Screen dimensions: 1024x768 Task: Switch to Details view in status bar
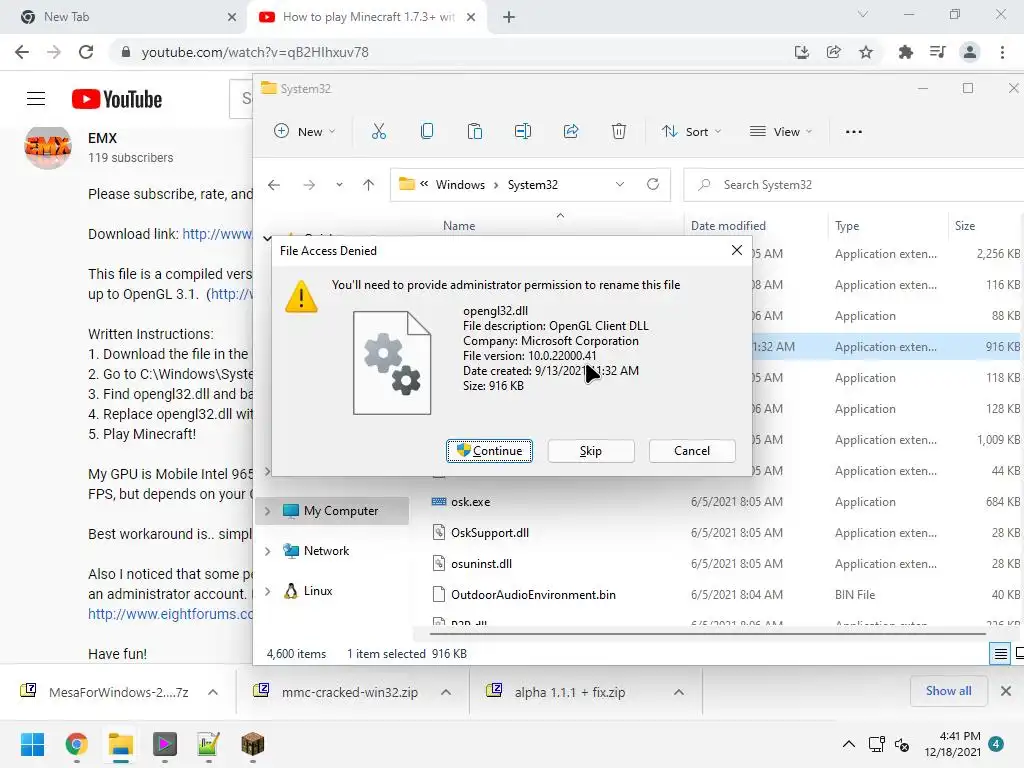click(x=1000, y=653)
